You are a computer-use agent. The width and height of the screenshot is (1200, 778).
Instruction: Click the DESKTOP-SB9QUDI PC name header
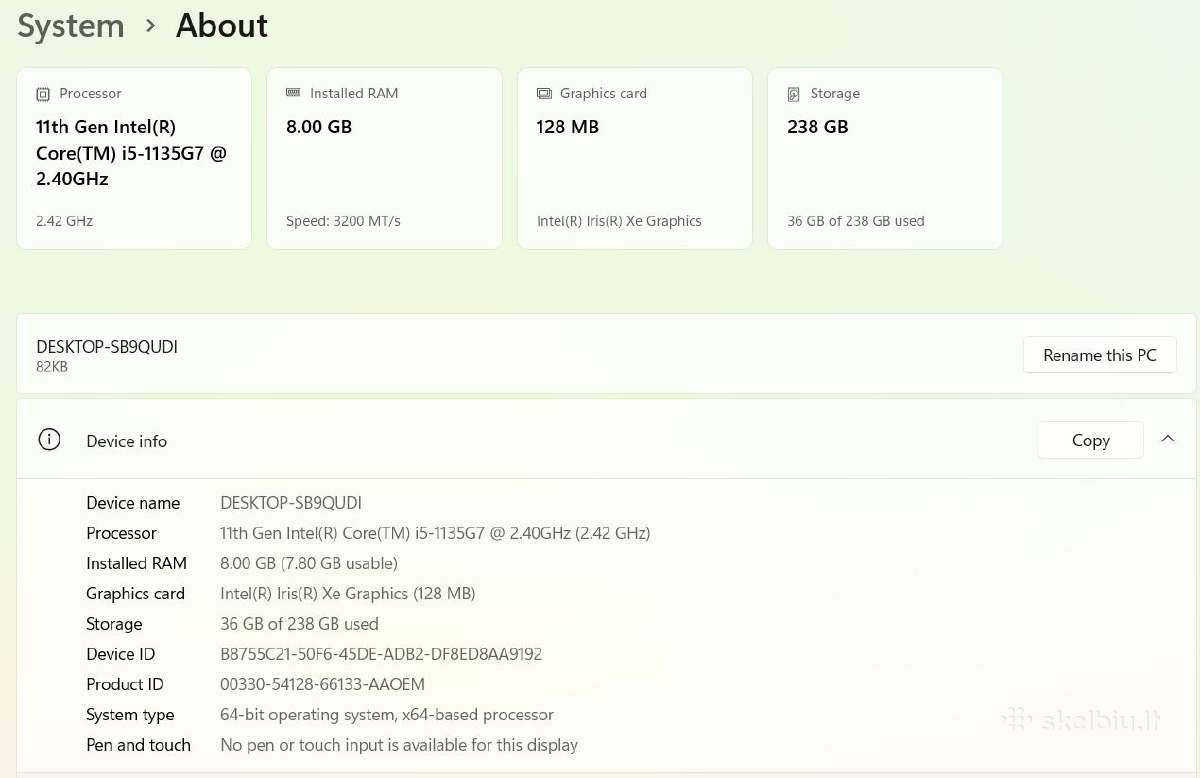point(107,347)
